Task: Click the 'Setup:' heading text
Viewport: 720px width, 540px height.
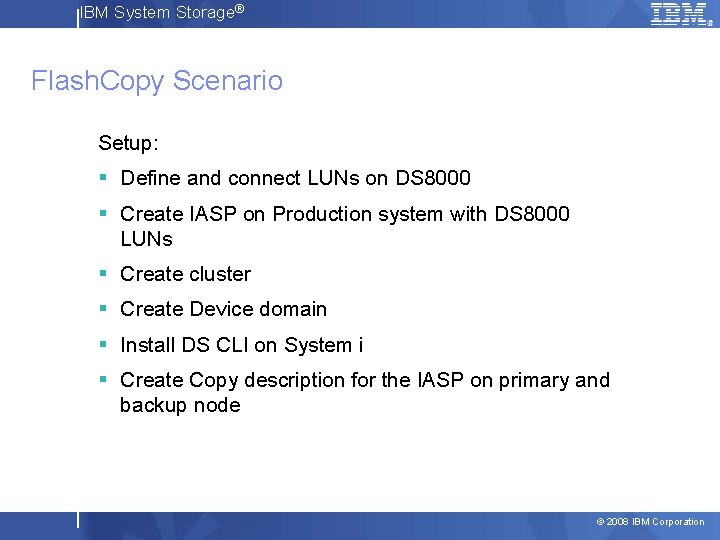Action: coord(129,143)
